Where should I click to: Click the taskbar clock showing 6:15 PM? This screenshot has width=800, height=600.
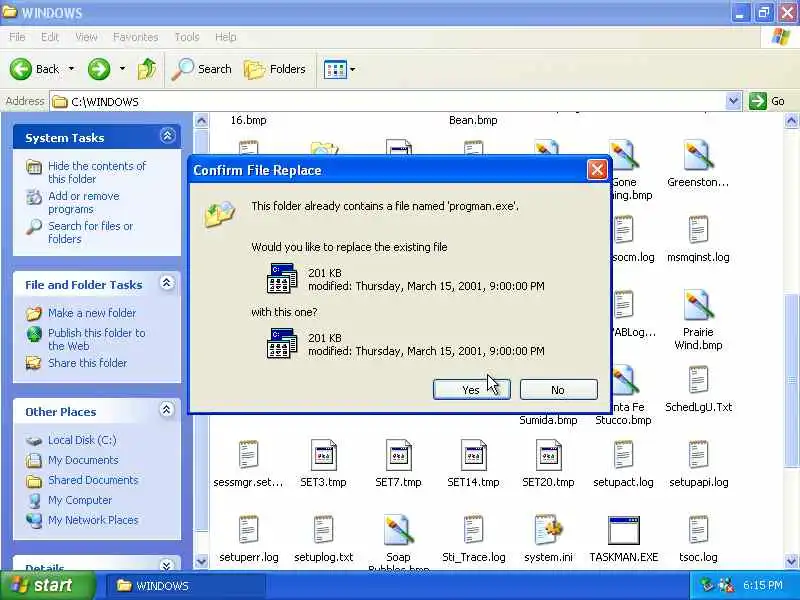click(x=763, y=585)
